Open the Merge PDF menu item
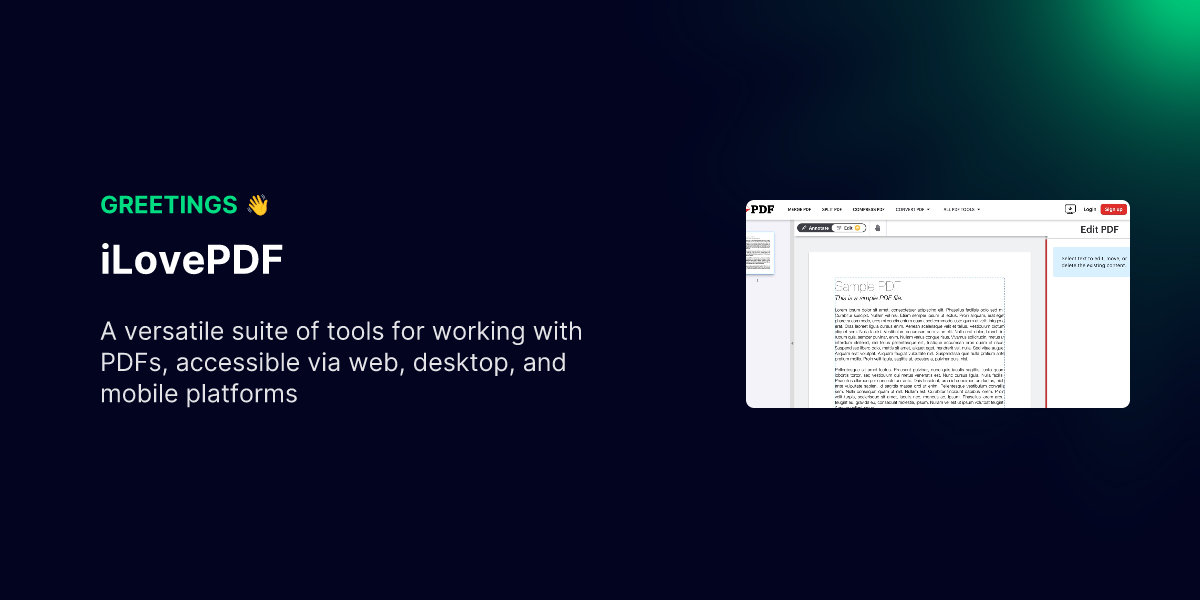Viewport: 1200px width, 600px height. point(799,209)
